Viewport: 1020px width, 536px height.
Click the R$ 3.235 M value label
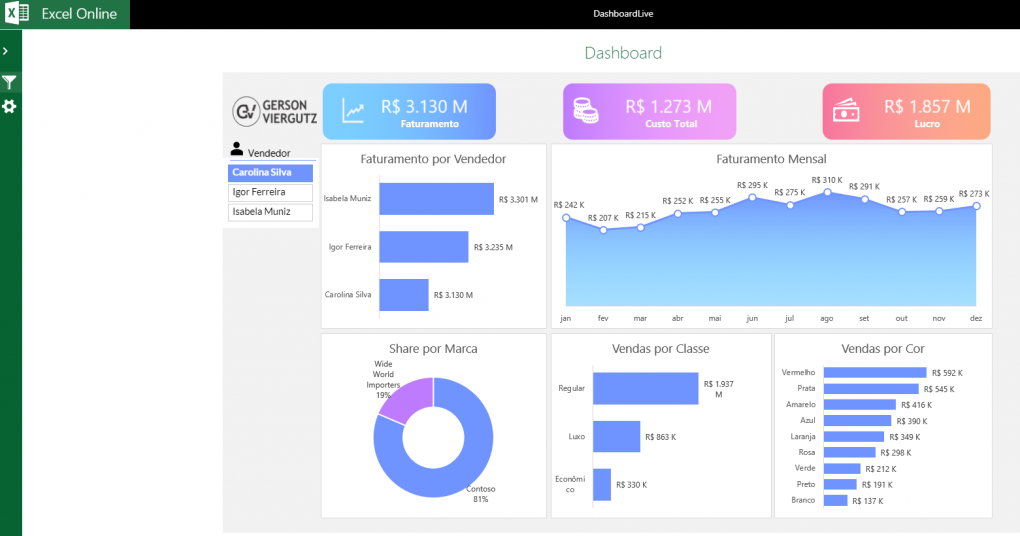coord(493,247)
